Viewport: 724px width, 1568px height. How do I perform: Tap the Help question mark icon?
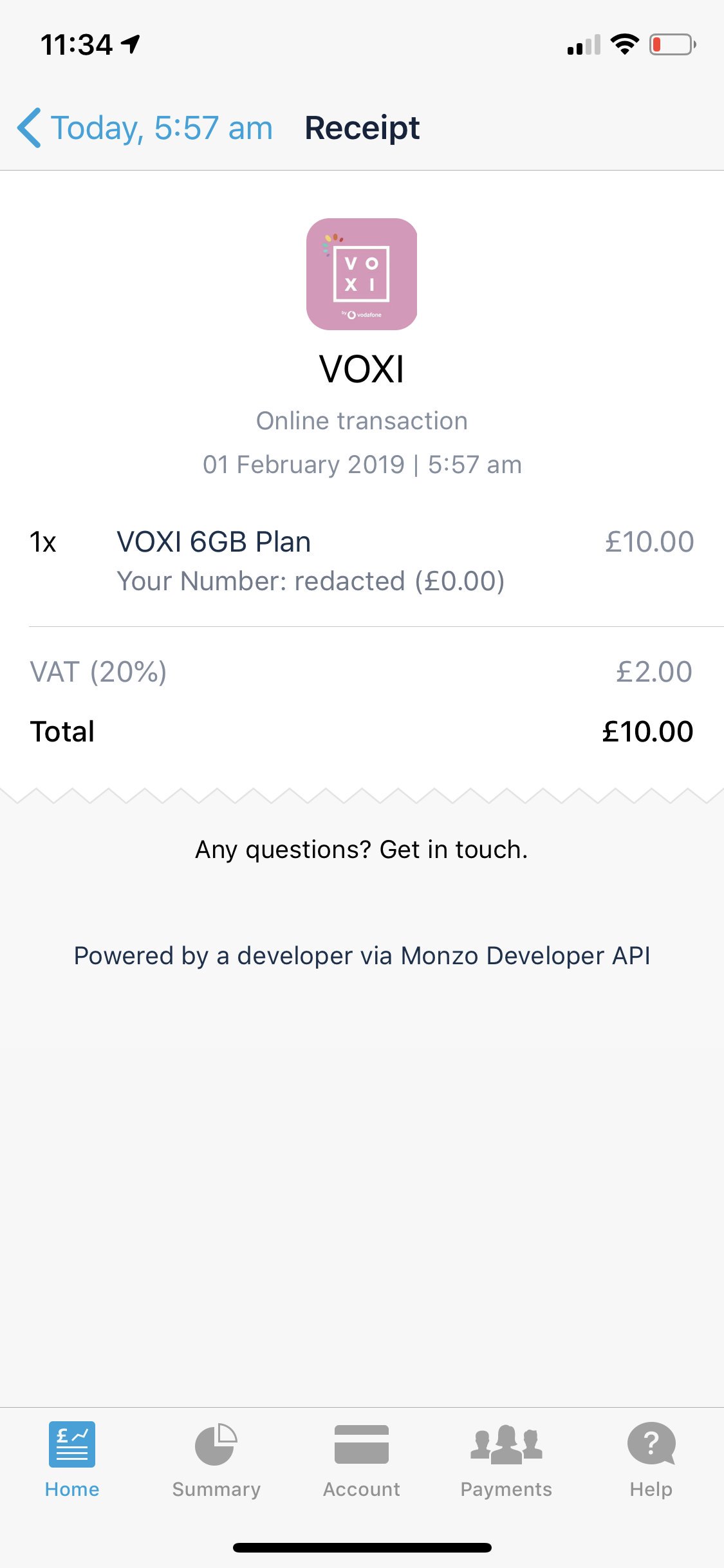pos(651,1444)
